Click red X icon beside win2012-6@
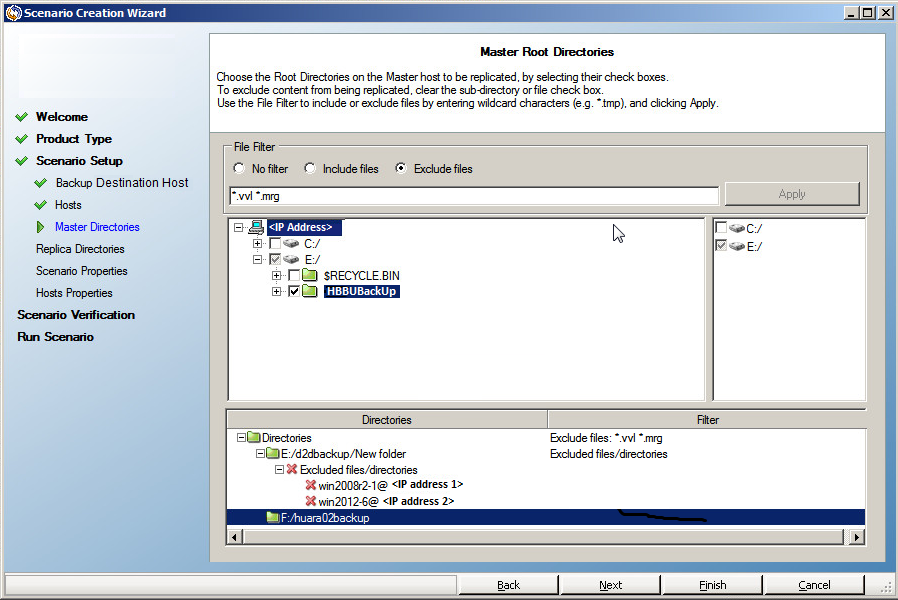898x600 pixels. pos(311,501)
